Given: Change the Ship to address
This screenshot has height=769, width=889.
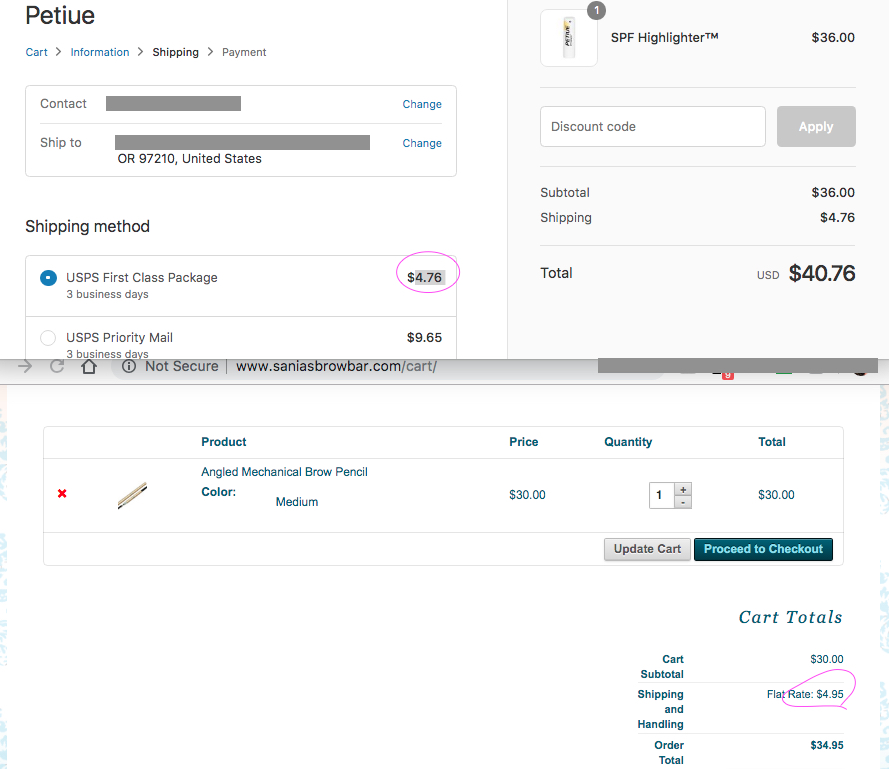Looking at the screenshot, I should (421, 143).
